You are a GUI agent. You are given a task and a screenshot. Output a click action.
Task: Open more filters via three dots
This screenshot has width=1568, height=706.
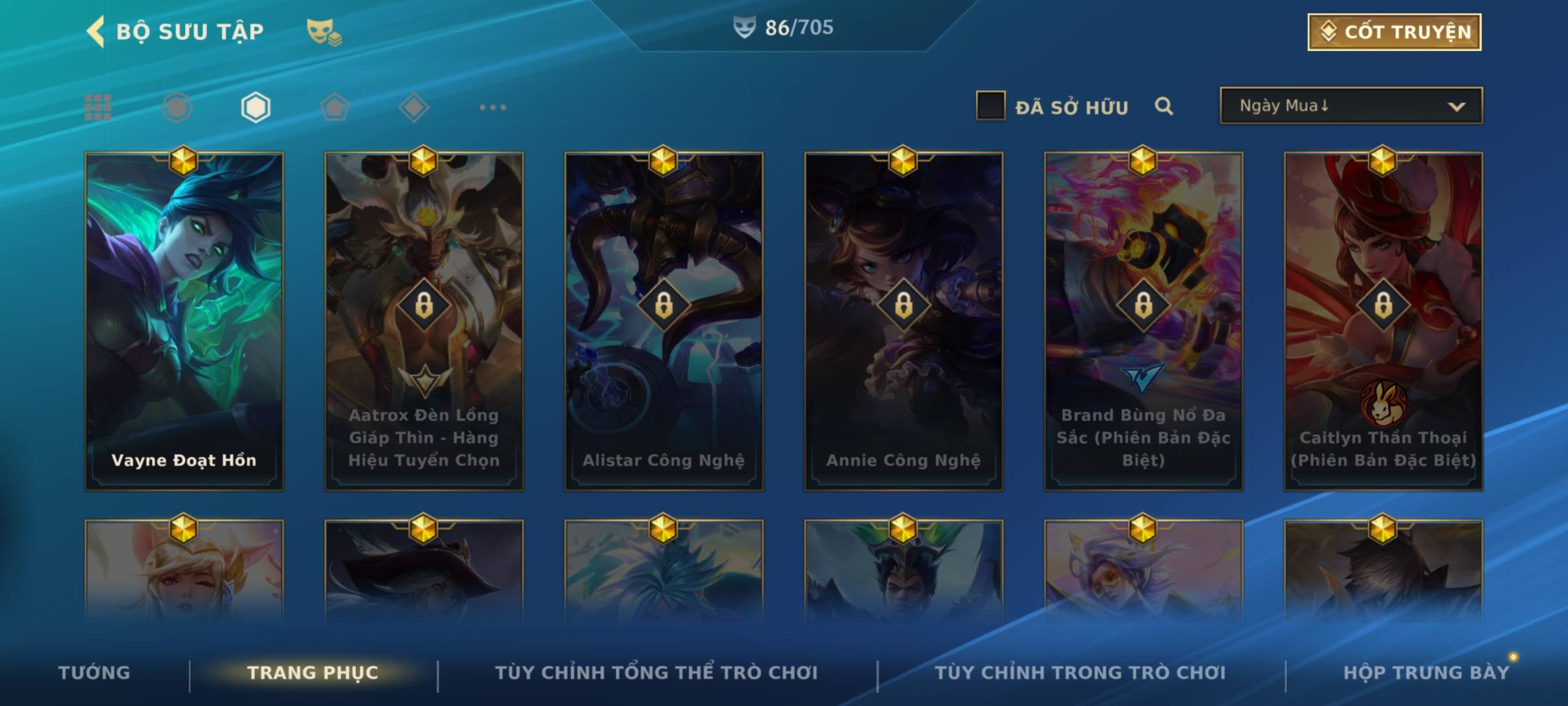[x=493, y=107]
